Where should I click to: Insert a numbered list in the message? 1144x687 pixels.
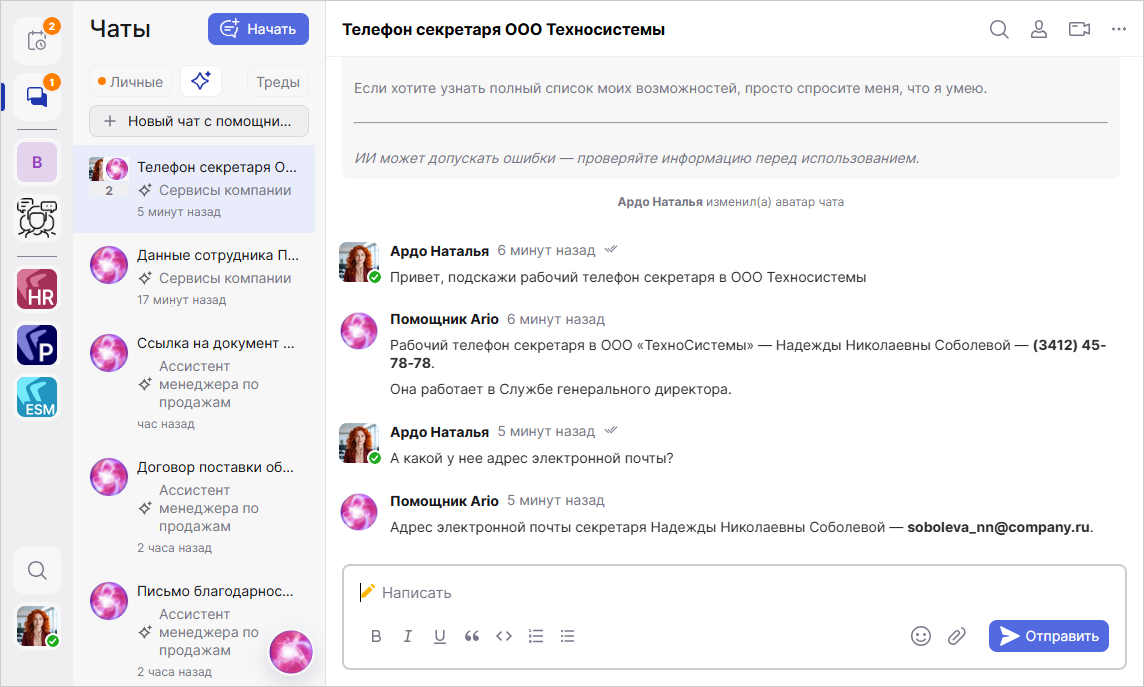pos(536,636)
